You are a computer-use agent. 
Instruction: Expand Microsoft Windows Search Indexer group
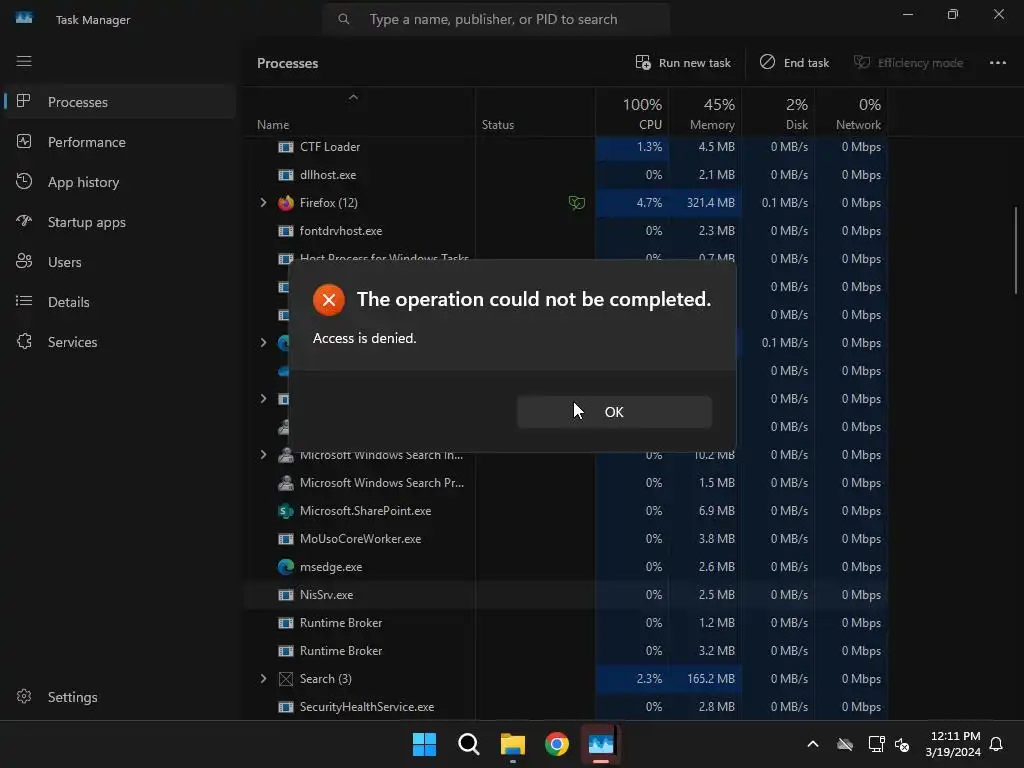(x=263, y=455)
